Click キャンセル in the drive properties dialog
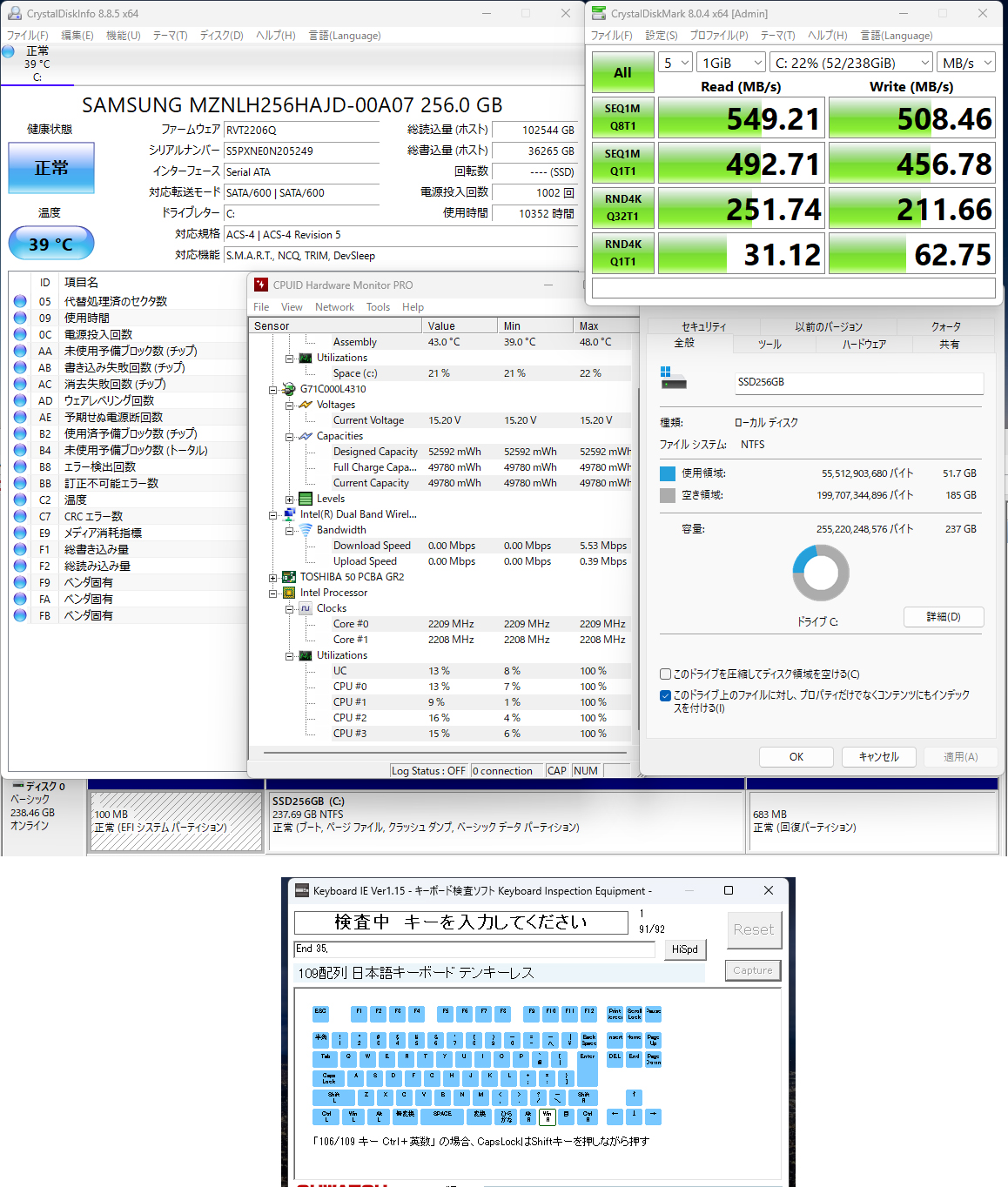Viewport: 1008px width, 1187px height. 879,757
